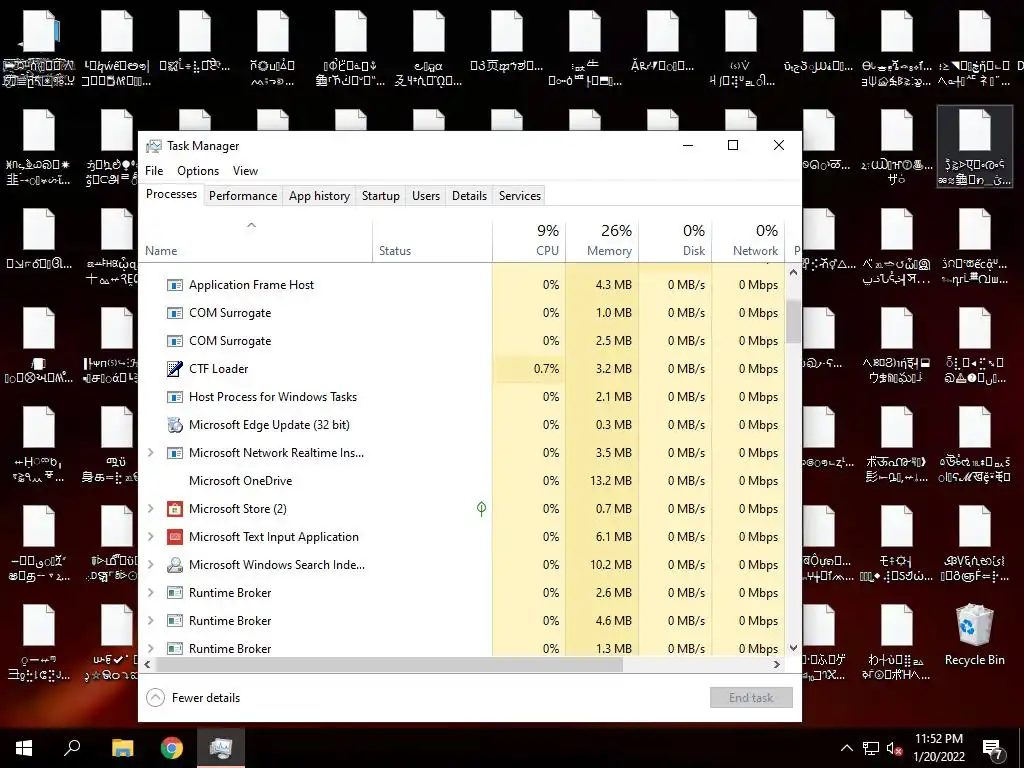Switch to the App history tab
Screen dimensions: 1024x768
319,196
